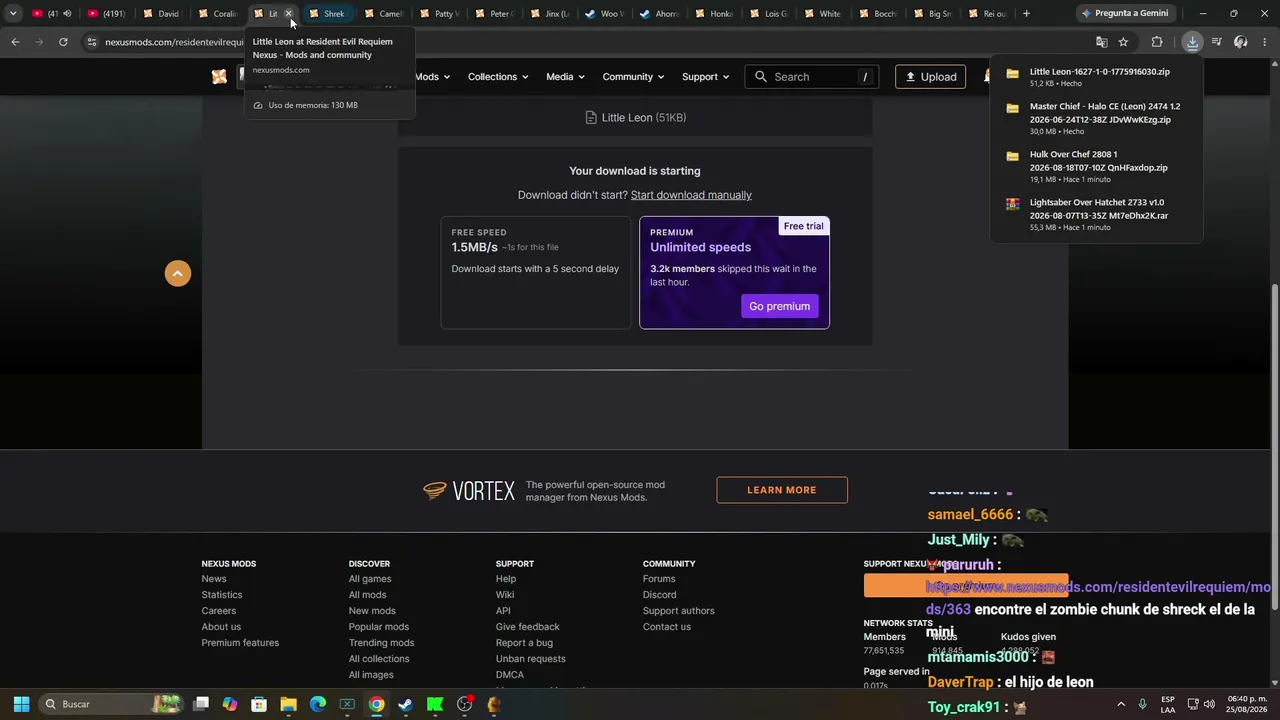Expand the Media dropdown menu
This screenshot has width=1280, height=720.
pos(565,77)
